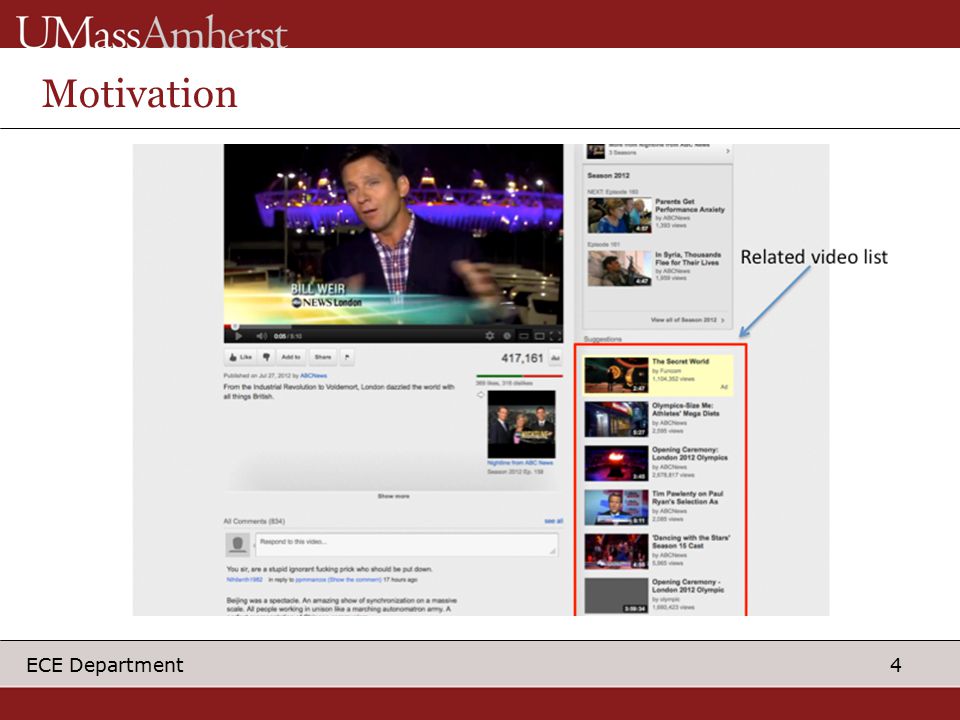Click the Related video list label

point(814,257)
